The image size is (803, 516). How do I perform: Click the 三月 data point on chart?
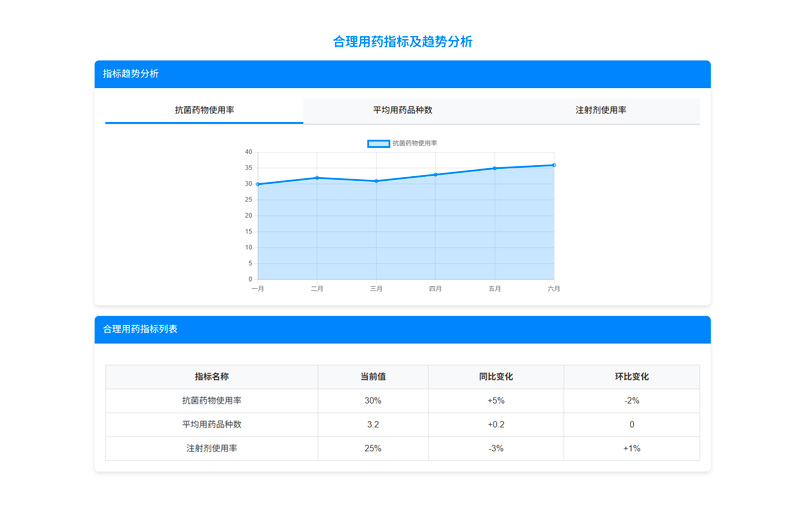[376, 181]
